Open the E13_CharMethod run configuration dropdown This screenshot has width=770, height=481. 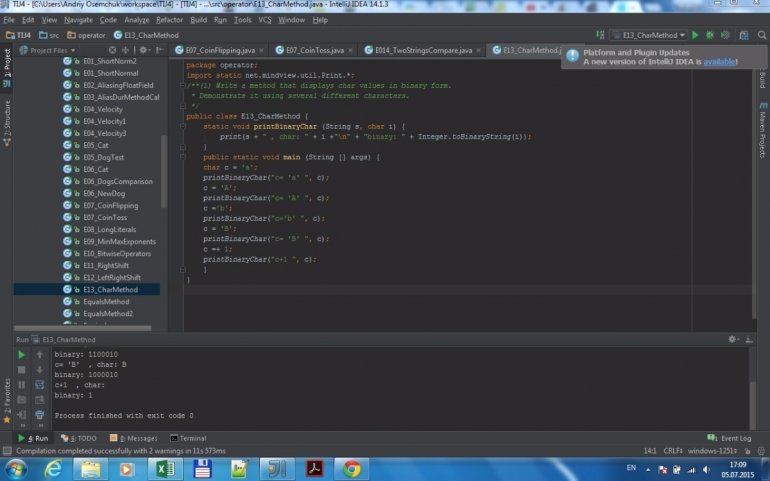point(649,35)
